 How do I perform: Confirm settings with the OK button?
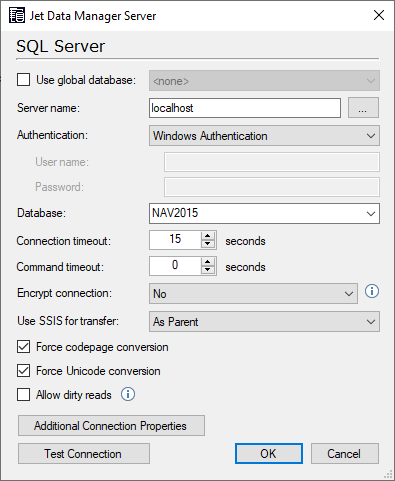click(x=269, y=454)
